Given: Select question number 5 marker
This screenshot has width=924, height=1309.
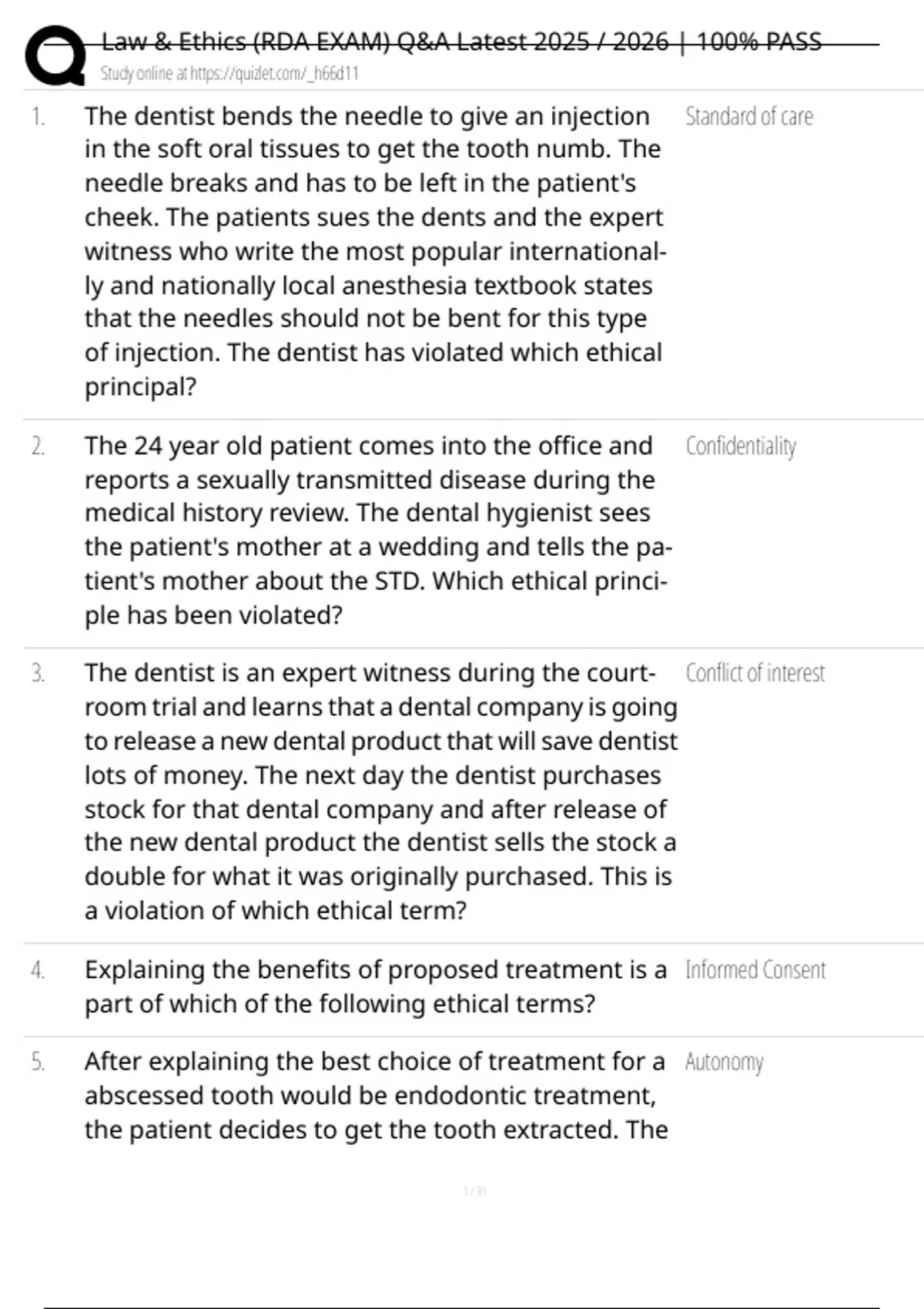Looking at the screenshot, I should coord(38,1063).
